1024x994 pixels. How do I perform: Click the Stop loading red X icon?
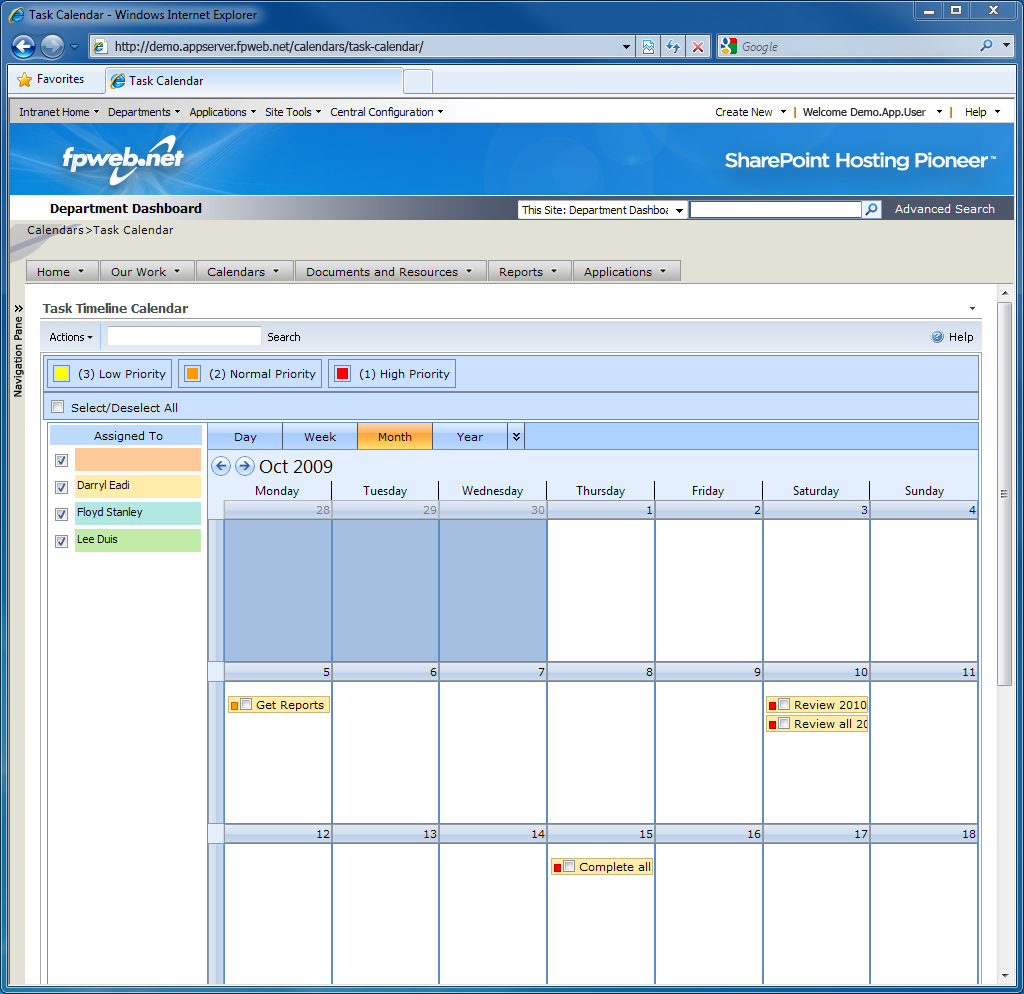pyautogui.click(x=698, y=46)
